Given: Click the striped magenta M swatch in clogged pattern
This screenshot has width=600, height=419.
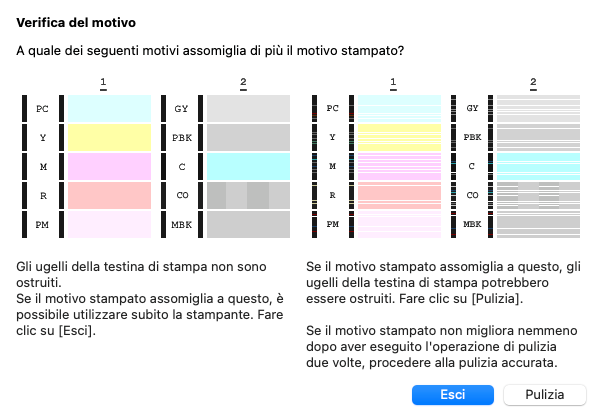Looking at the screenshot, I should [x=398, y=165].
